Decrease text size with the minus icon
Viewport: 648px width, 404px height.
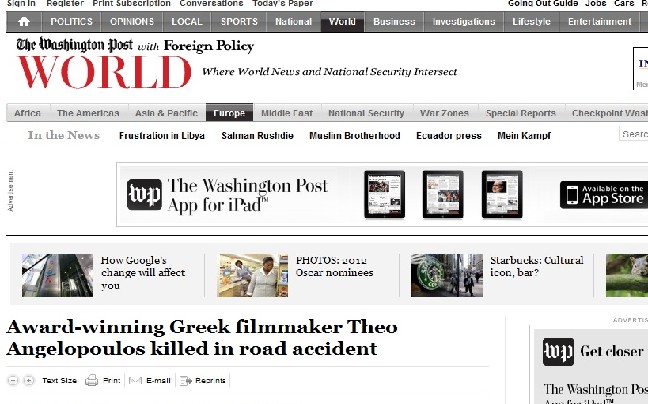point(13,380)
